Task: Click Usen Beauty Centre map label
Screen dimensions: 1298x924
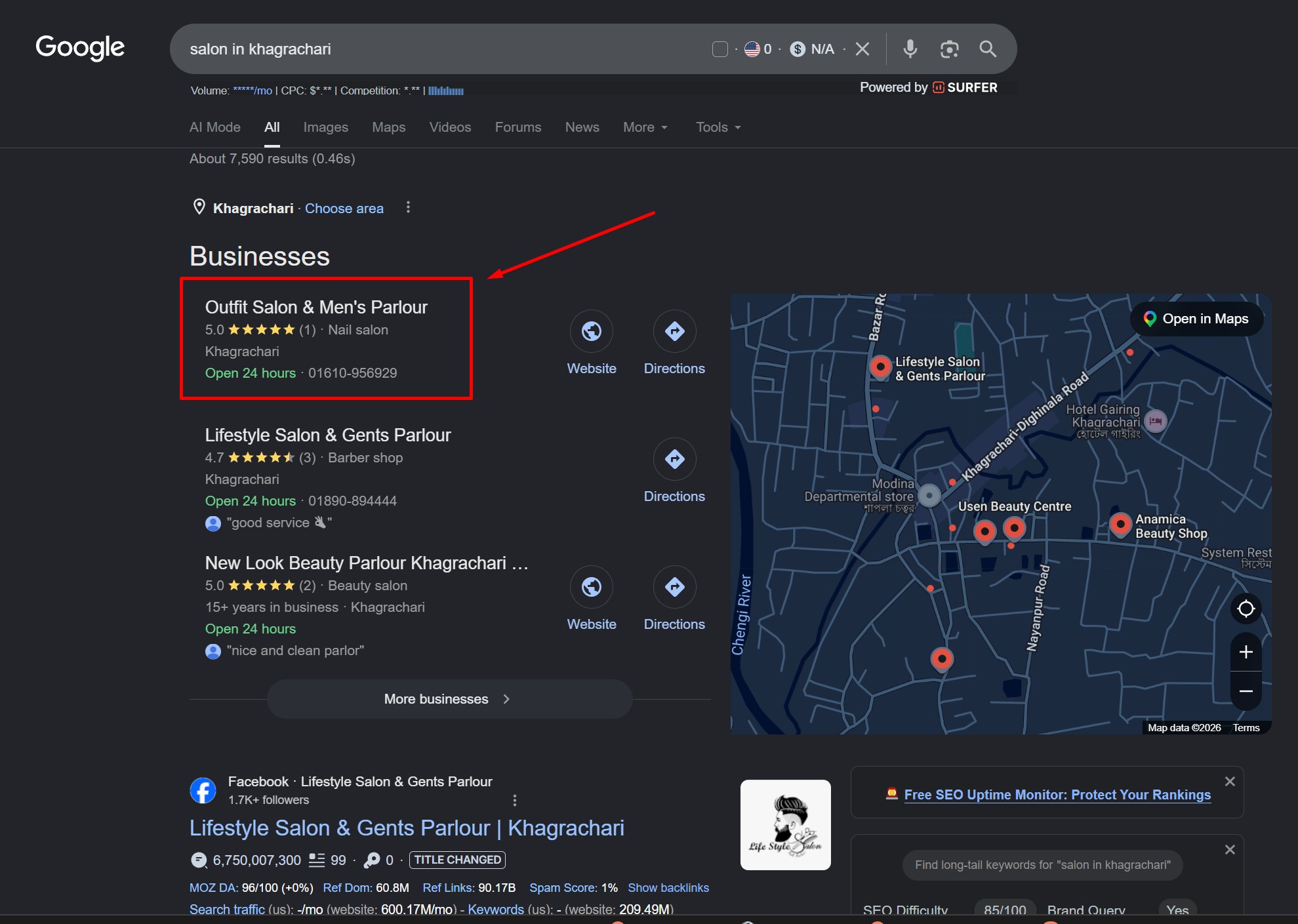Action: [x=1015, y=506]
